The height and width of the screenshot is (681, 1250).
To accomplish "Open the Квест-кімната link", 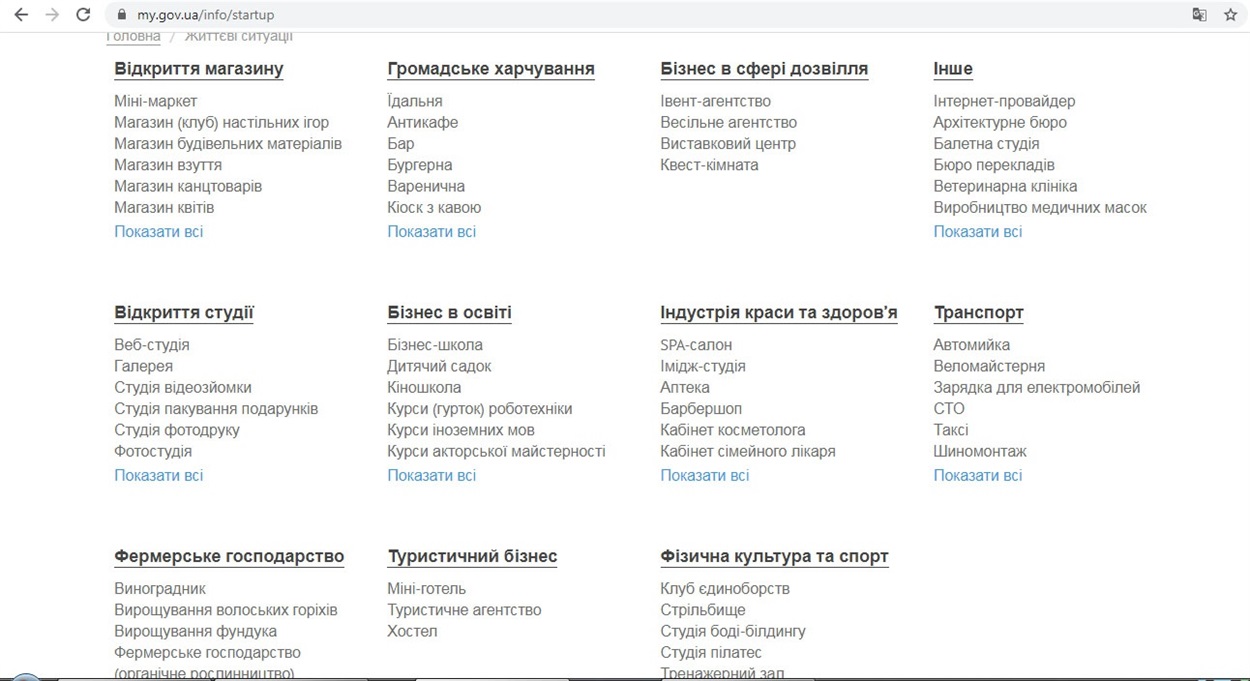I will [709, 165].
